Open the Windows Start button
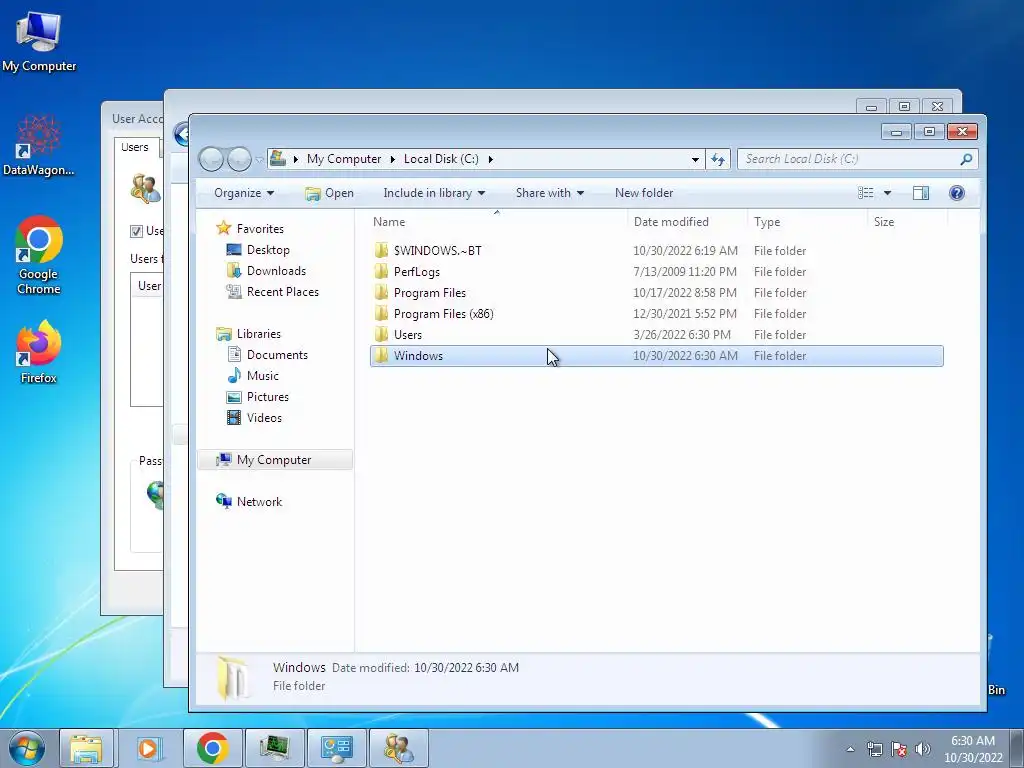1024x768 pixels. coord(27,748)
